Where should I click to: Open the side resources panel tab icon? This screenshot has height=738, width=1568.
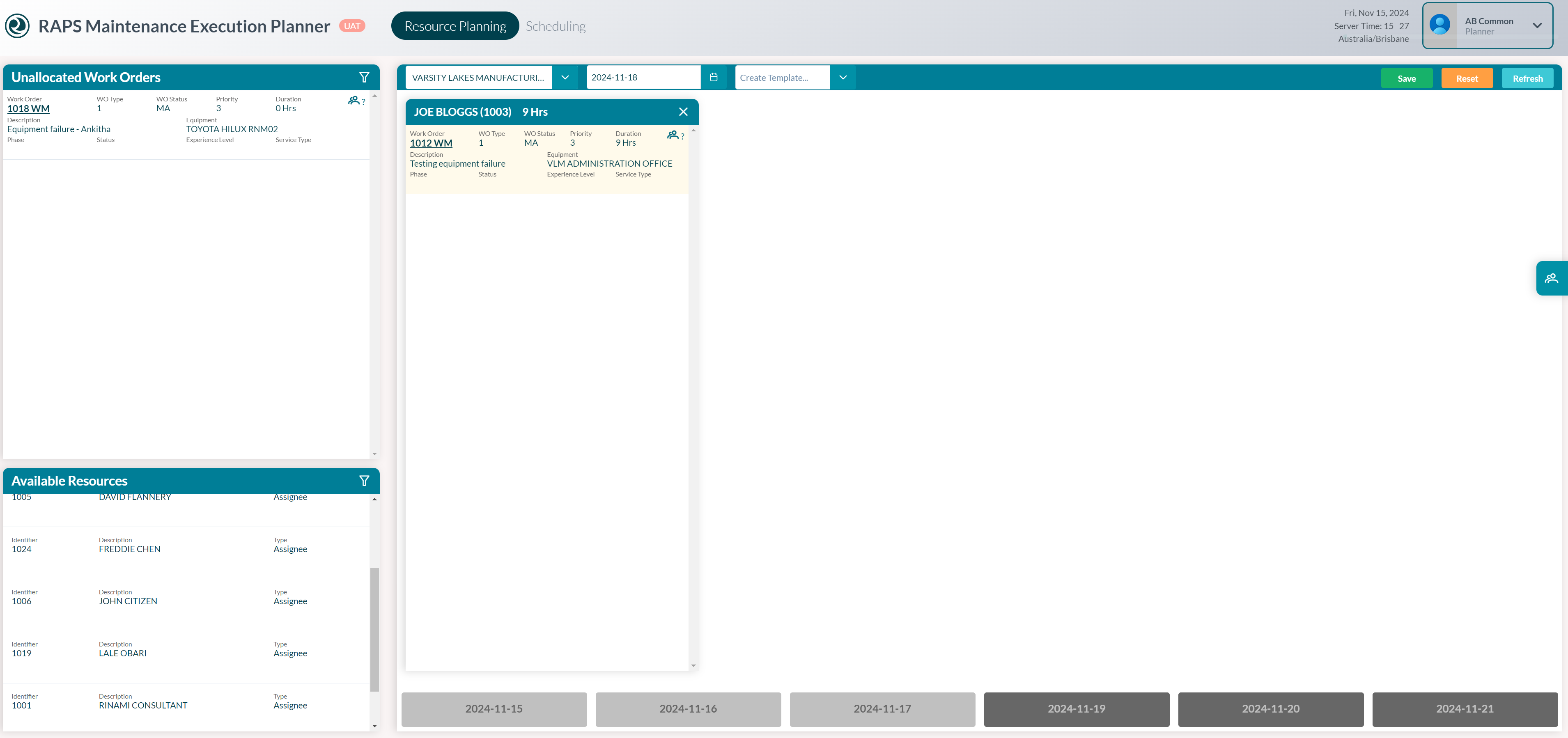pyautogui.click(x=1551, y=278)
